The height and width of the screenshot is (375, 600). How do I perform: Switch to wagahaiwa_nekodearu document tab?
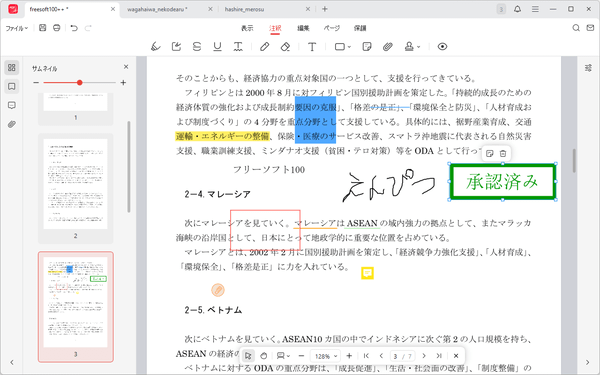(x=157, y=9)
